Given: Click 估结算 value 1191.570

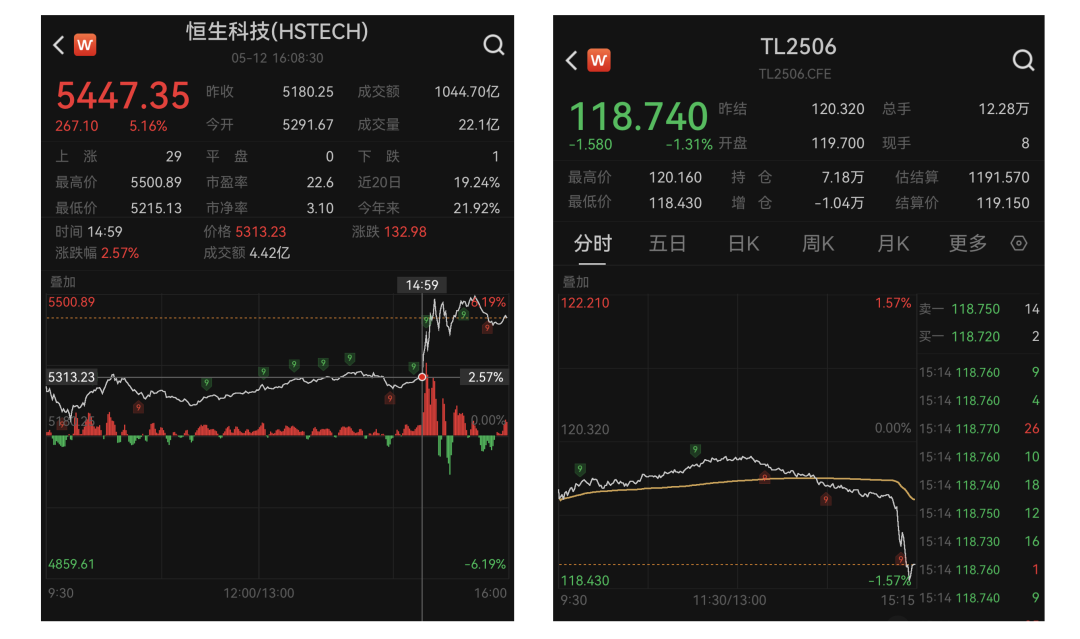Looking at the screenshot, I should (x=999, y=178).
